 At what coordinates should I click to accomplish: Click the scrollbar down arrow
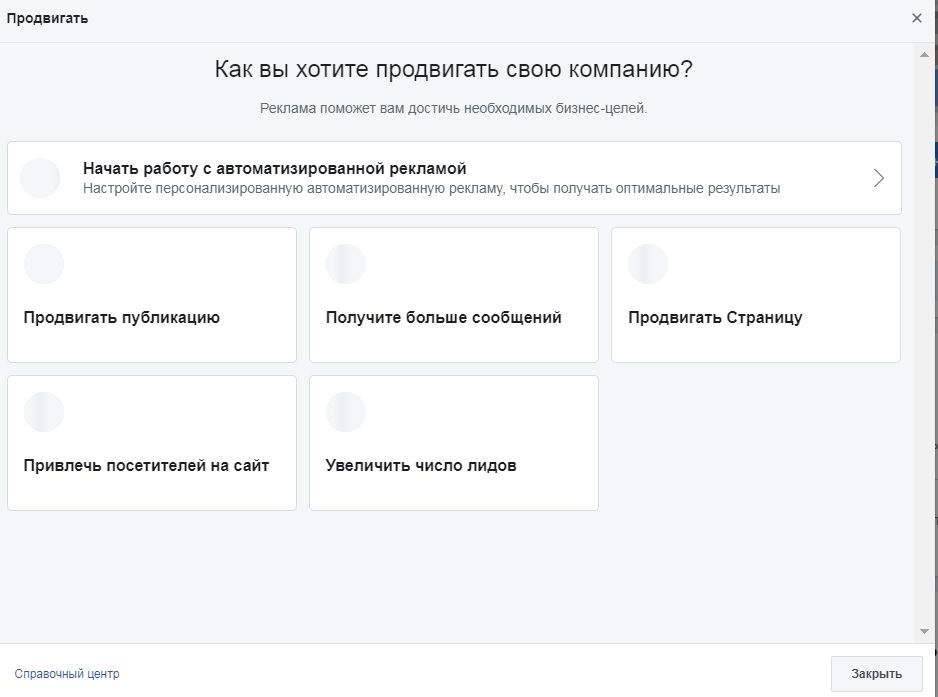click(924, 631)
